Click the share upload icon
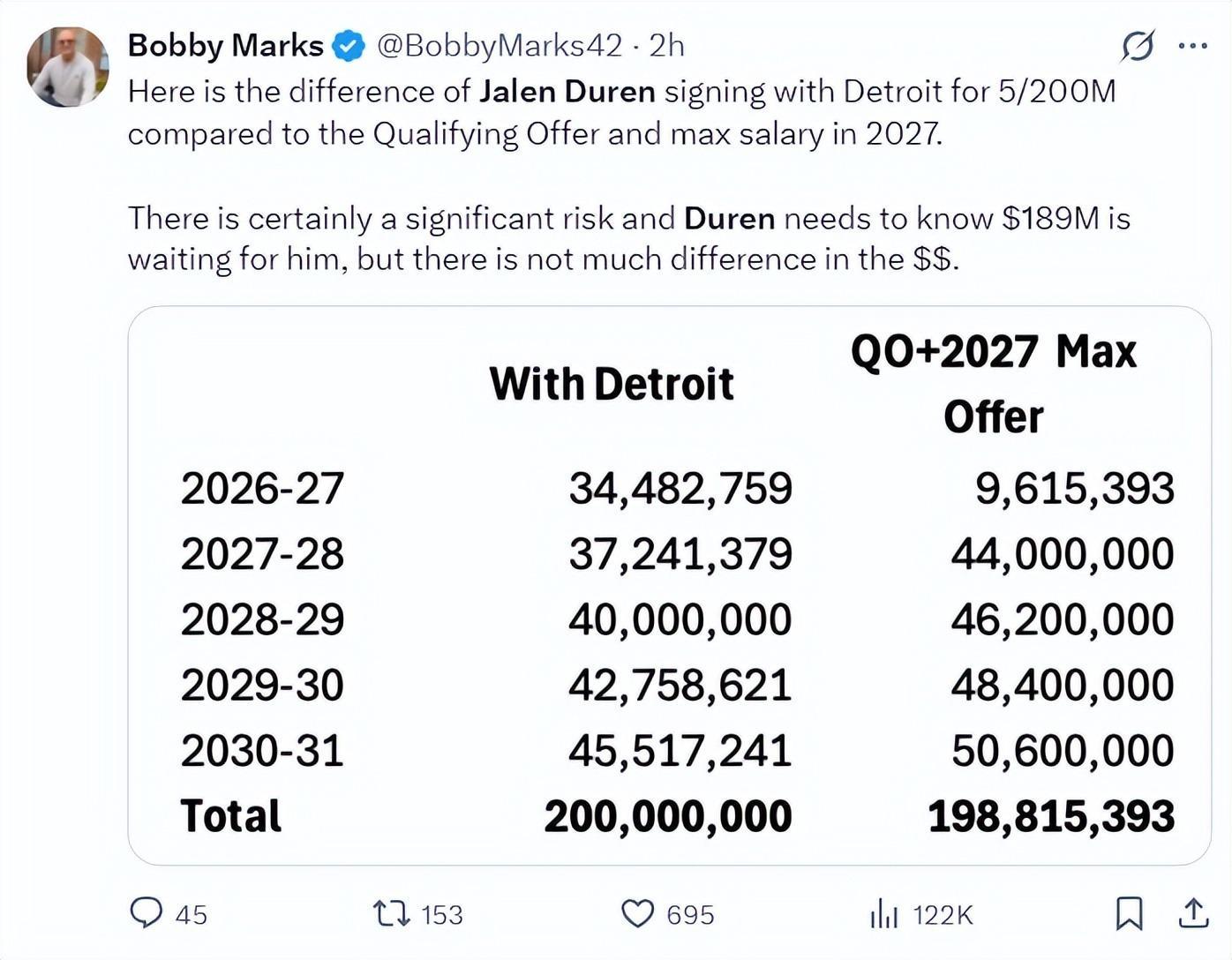1232x960 pixels. pos(1193,913)
